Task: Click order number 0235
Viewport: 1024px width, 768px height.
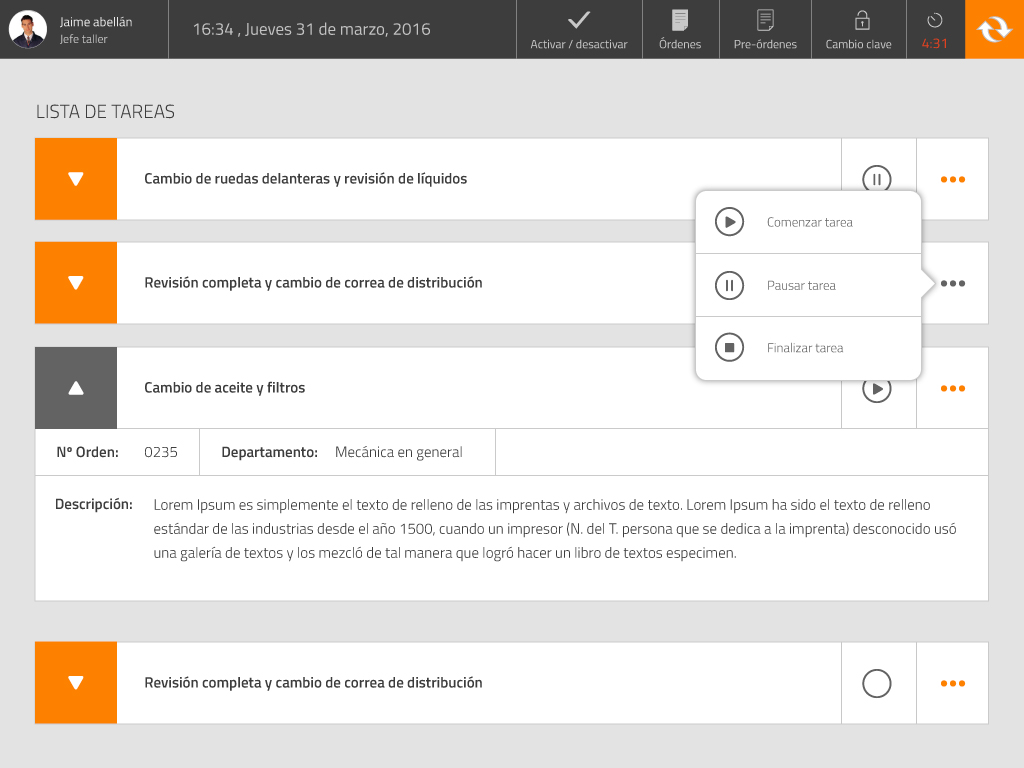Action: click(161, 452)
